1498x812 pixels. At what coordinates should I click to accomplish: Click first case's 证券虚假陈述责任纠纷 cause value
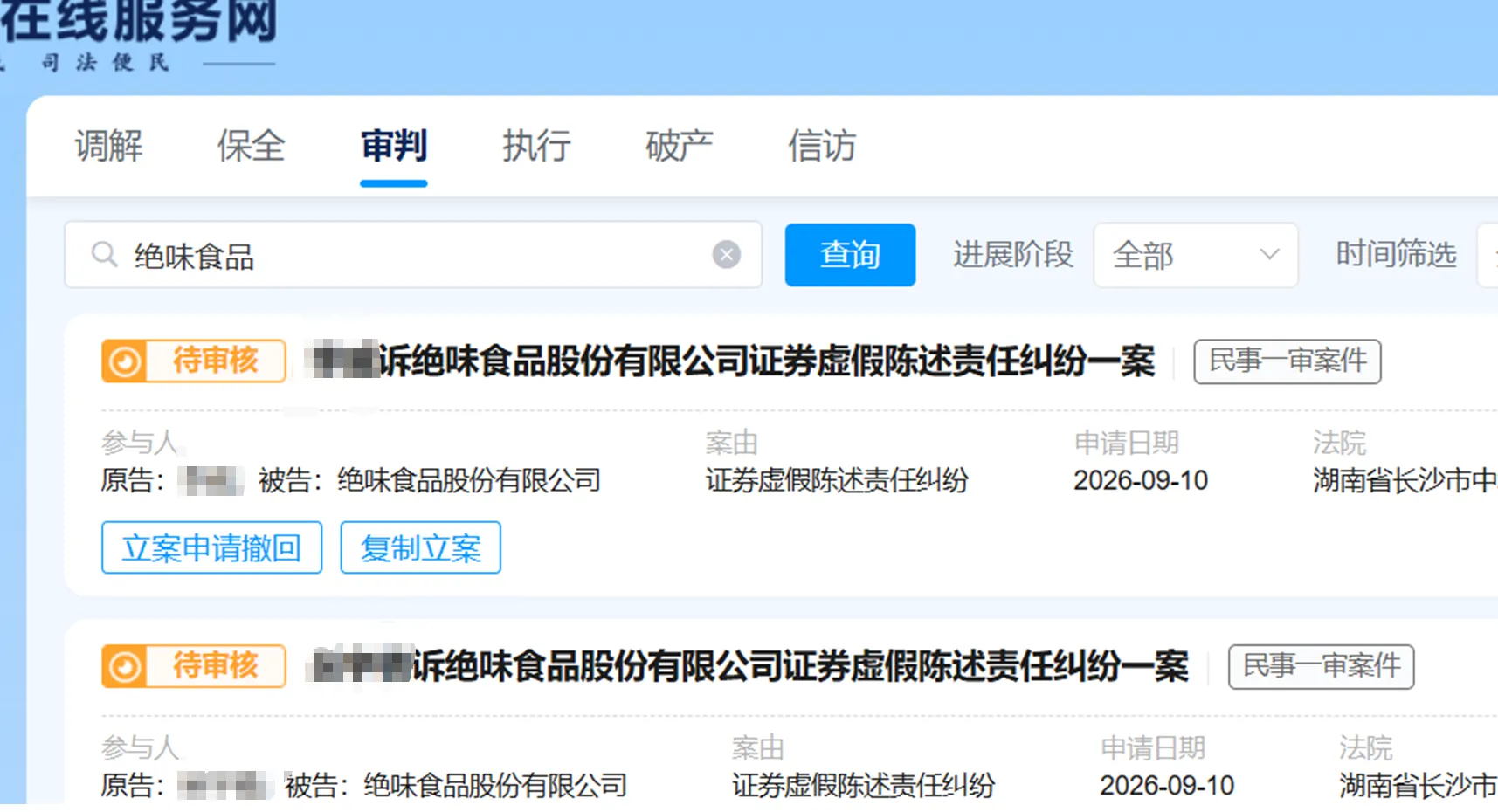(x=837, y=480)
